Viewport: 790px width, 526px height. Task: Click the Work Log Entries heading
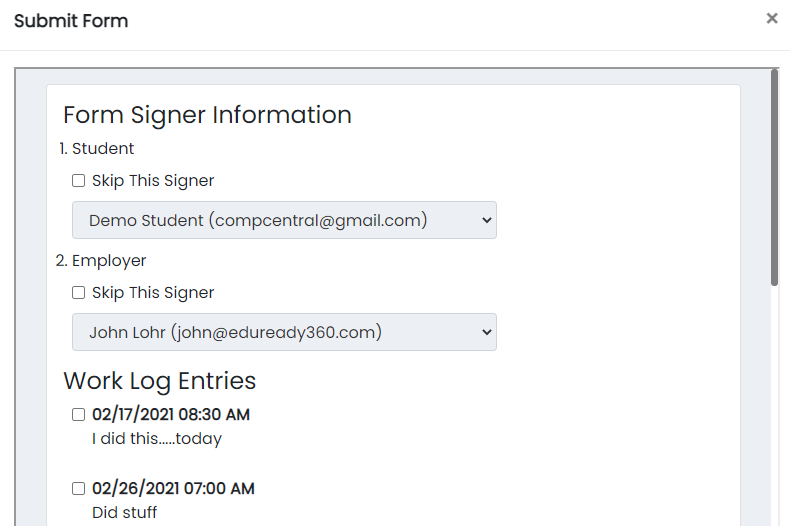160,381
